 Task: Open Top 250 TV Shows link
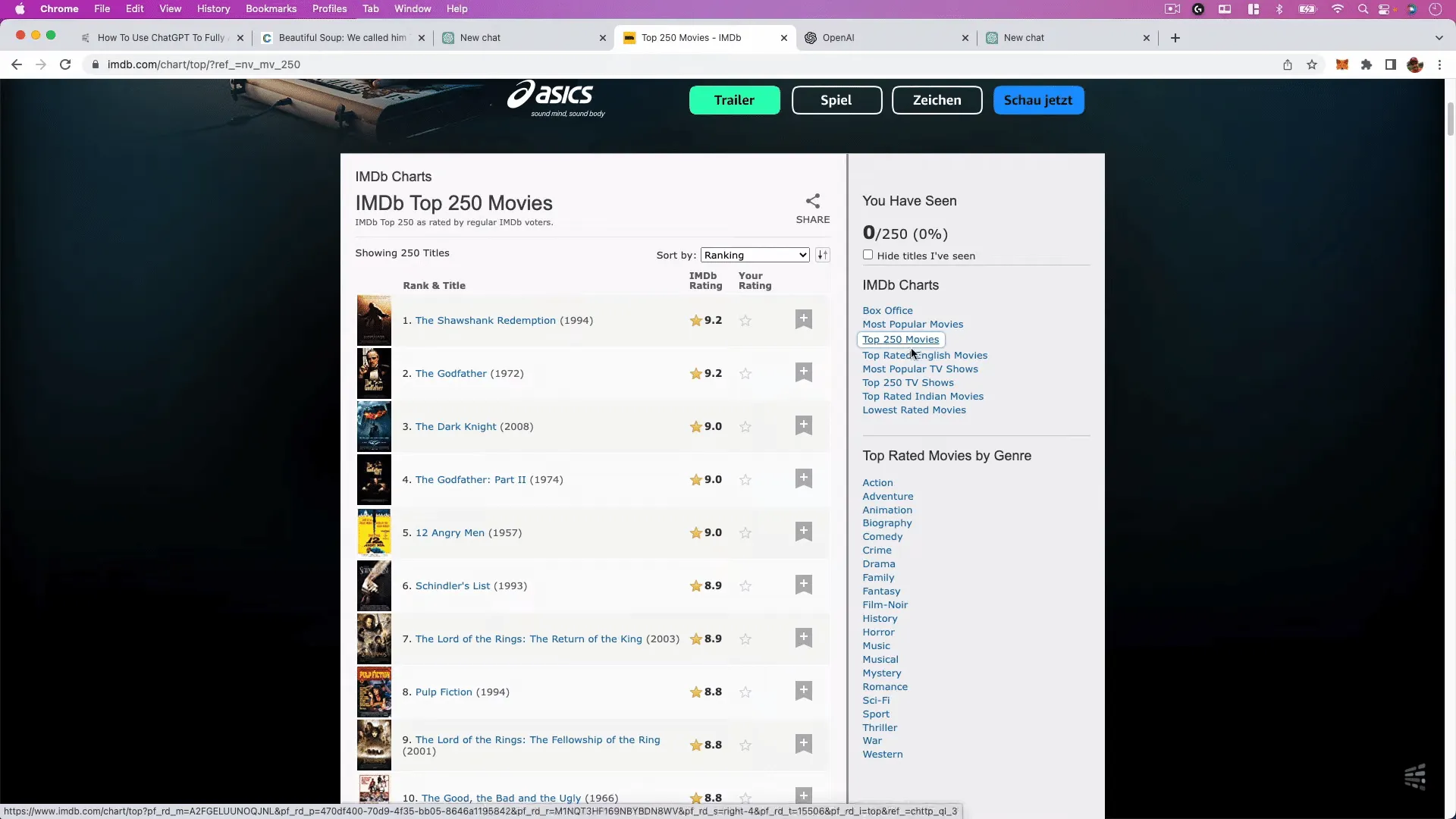[908, 382]
